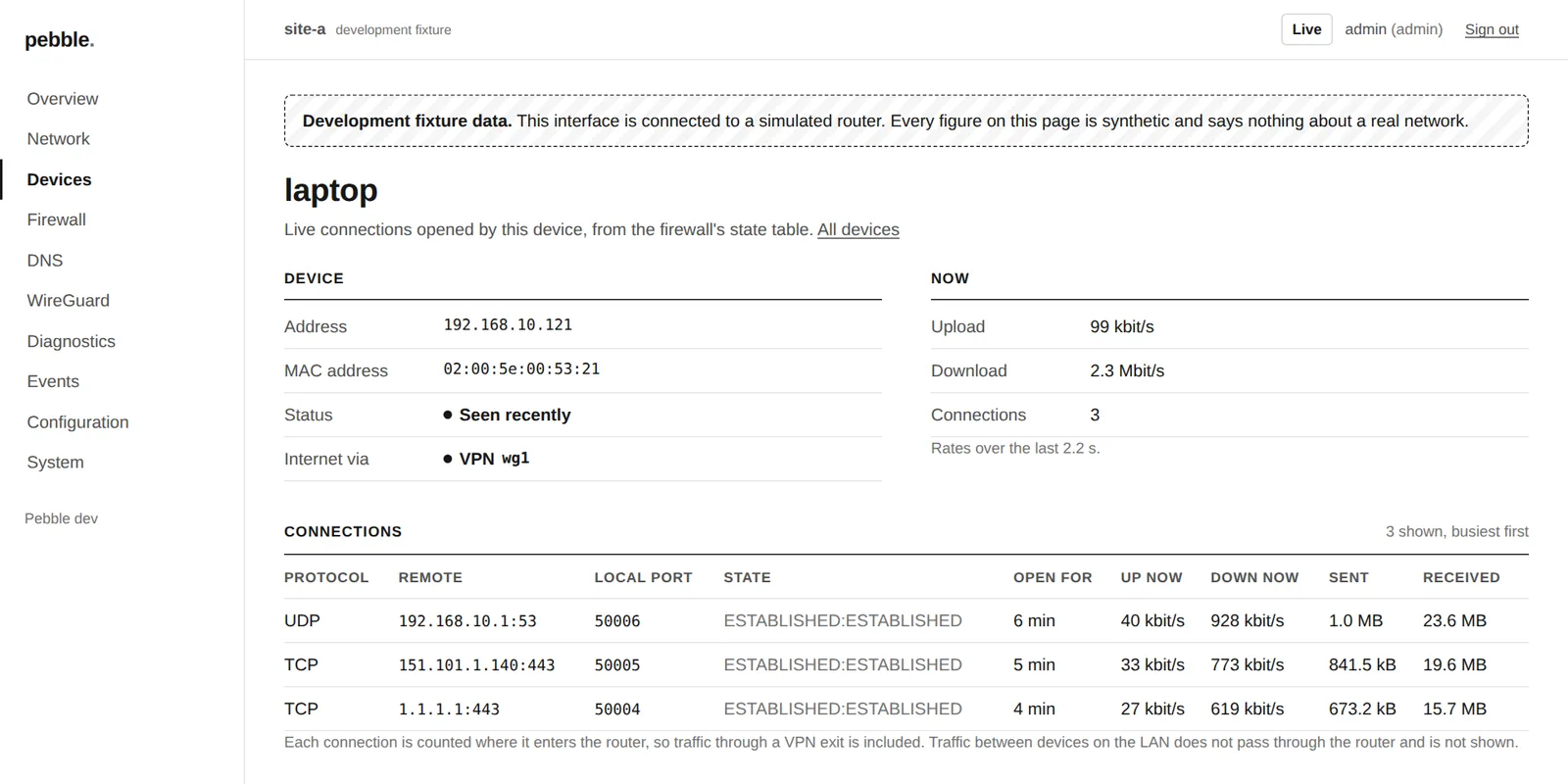Click the Remote column header
The height and width of the screenshot is (784, 1568).
(x=430, y=577)
